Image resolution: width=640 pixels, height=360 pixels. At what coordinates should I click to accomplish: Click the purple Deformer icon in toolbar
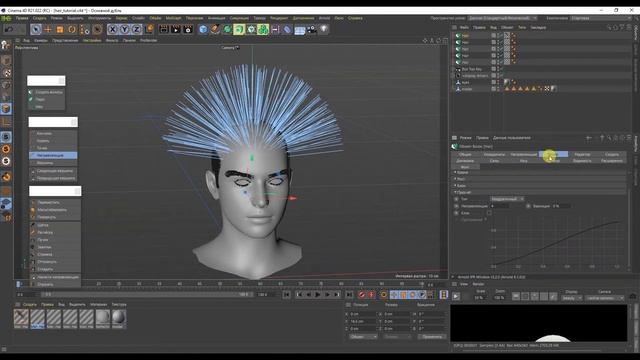coord(287,29)
